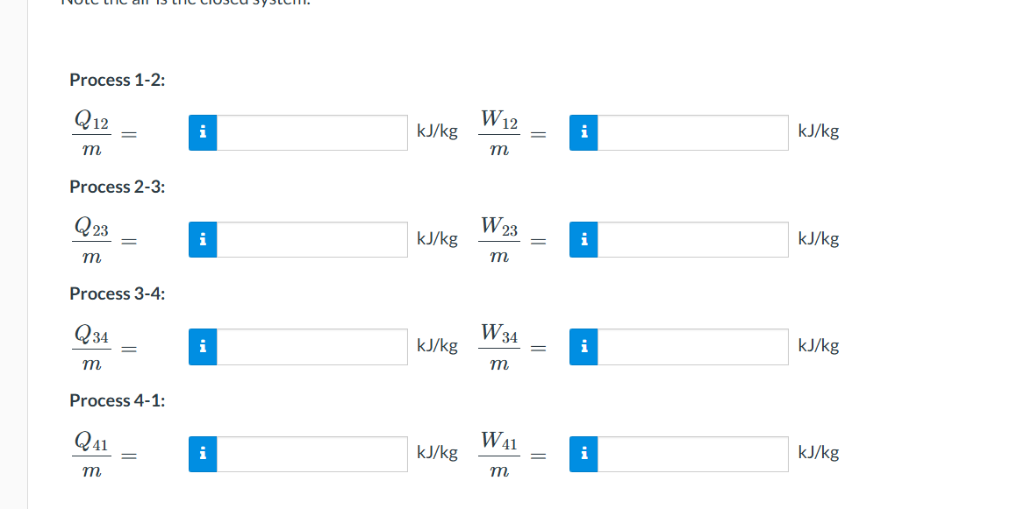The height and width of the screenshot is (509, 1024).
Task: Click the "Process 1-2:" heading
Action: 118,80
